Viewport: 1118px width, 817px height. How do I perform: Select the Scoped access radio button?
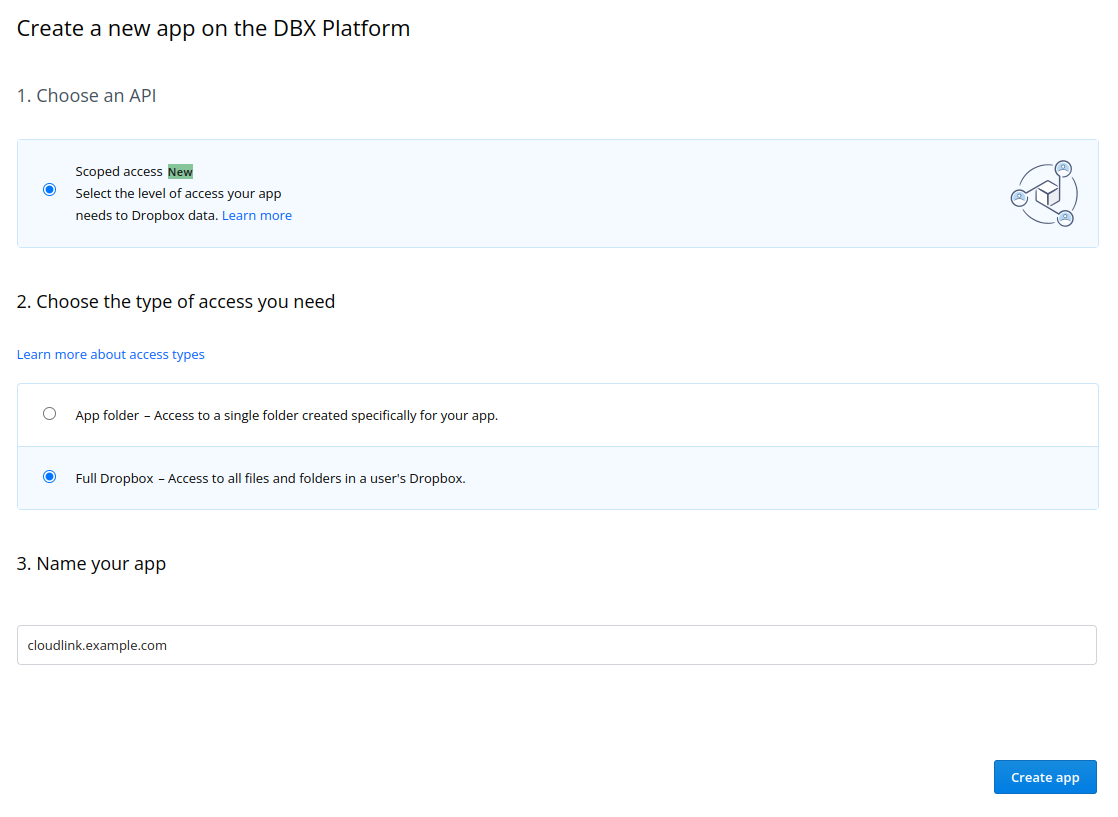[50, 190]
